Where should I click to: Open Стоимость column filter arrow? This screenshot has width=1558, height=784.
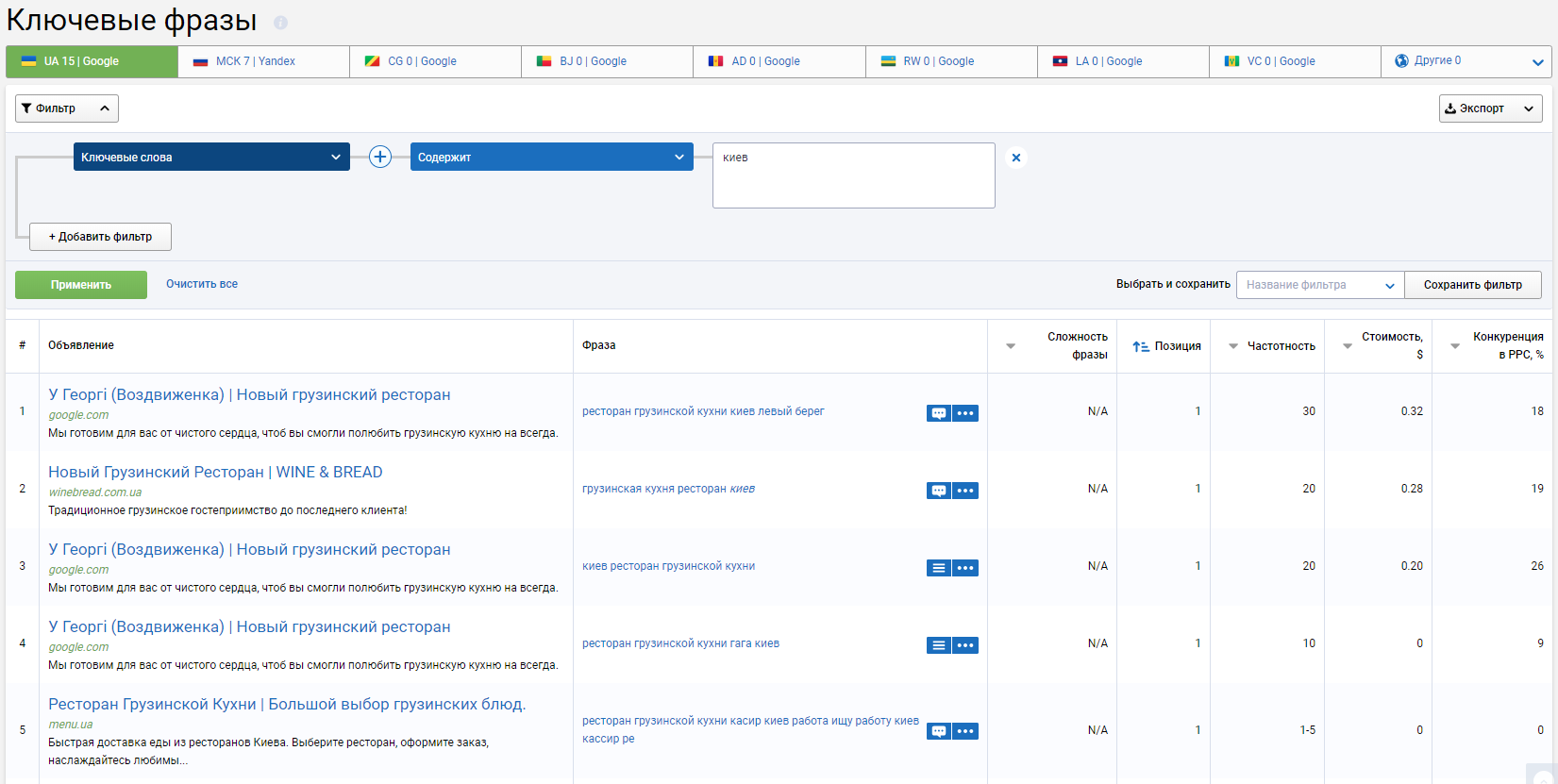1348,346
